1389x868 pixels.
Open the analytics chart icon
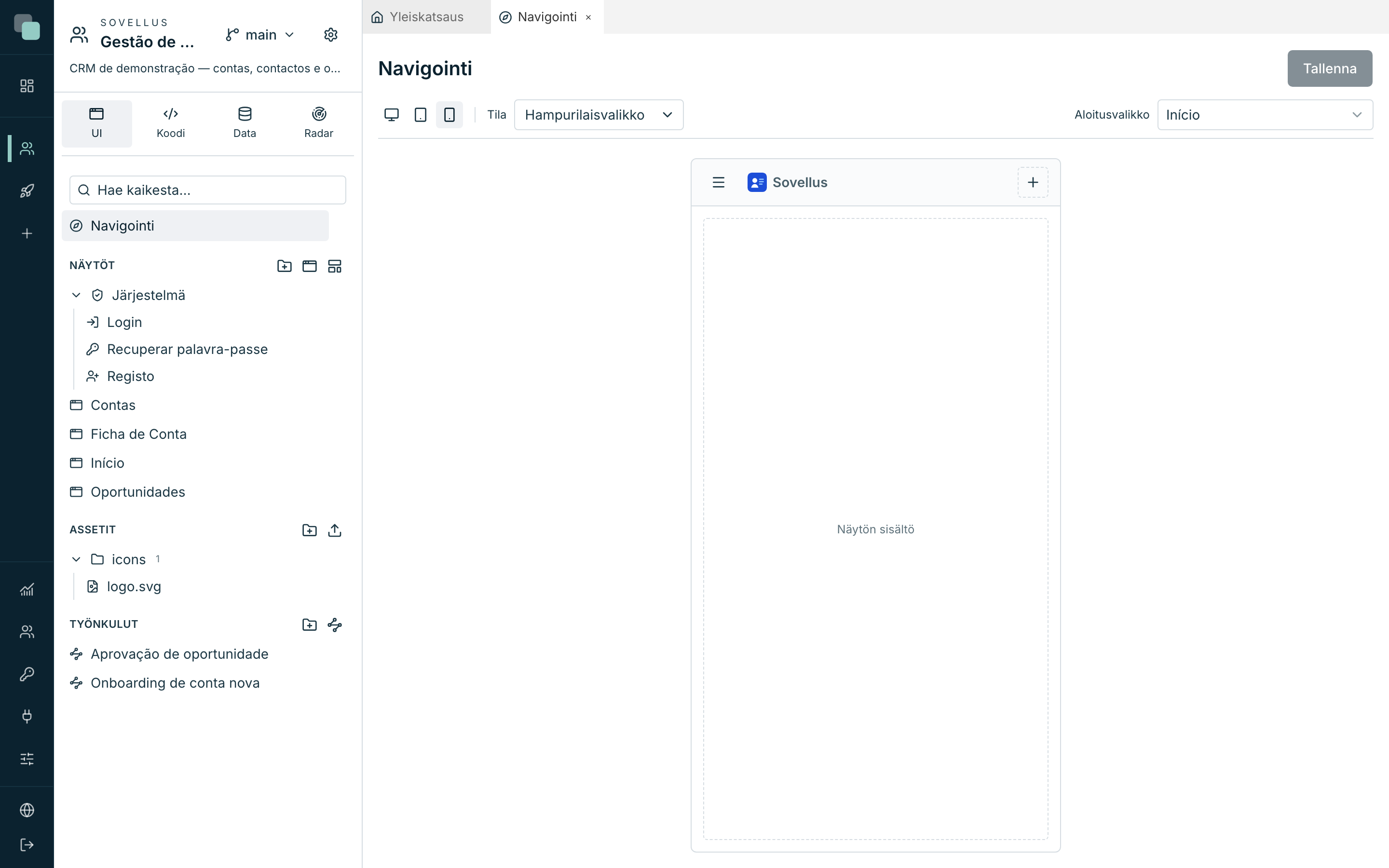coord(27,590)
